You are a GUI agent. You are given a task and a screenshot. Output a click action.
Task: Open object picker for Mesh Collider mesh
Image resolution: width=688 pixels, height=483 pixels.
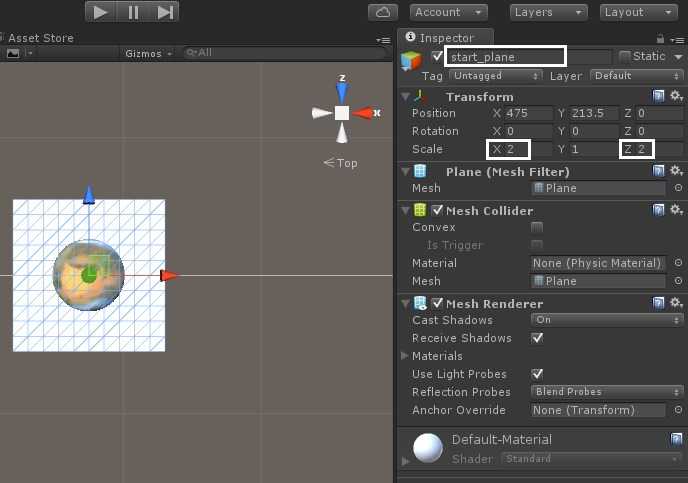678,281
